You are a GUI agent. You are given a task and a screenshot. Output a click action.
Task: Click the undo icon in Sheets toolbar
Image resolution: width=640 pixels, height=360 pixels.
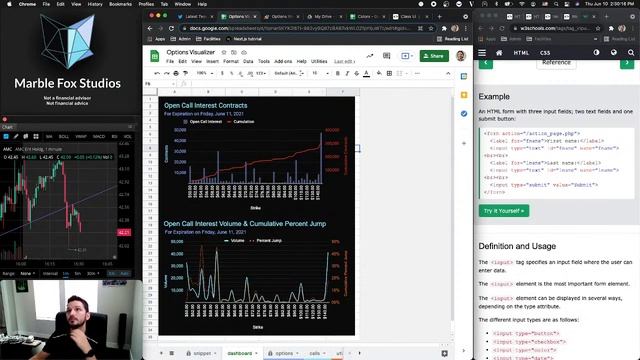coord(157,73)
